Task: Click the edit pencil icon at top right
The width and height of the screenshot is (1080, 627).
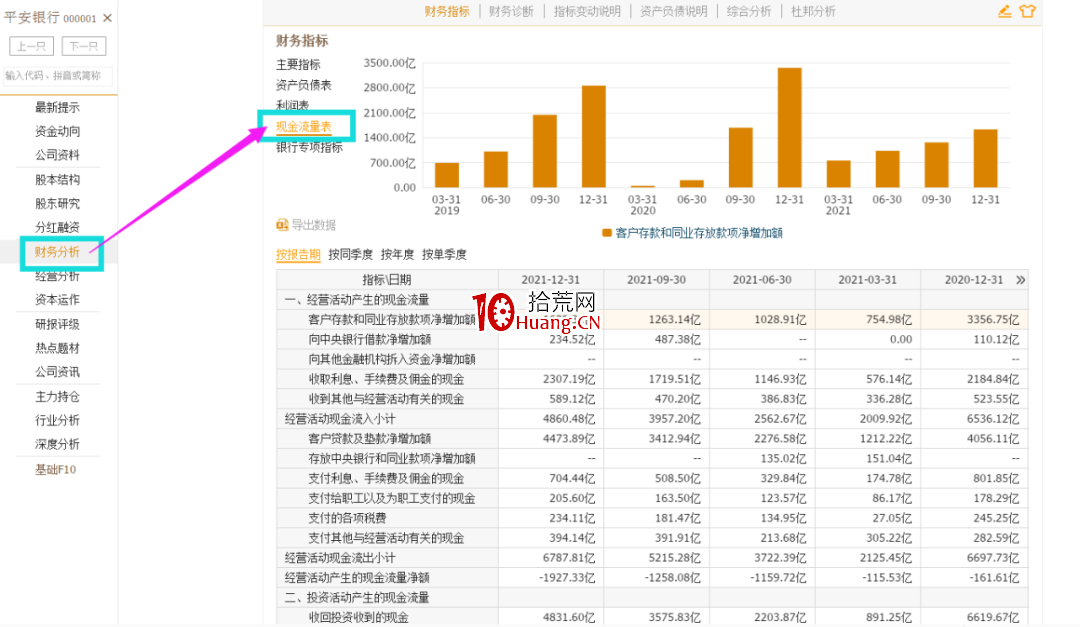Action: click(x=1005, y=11)
